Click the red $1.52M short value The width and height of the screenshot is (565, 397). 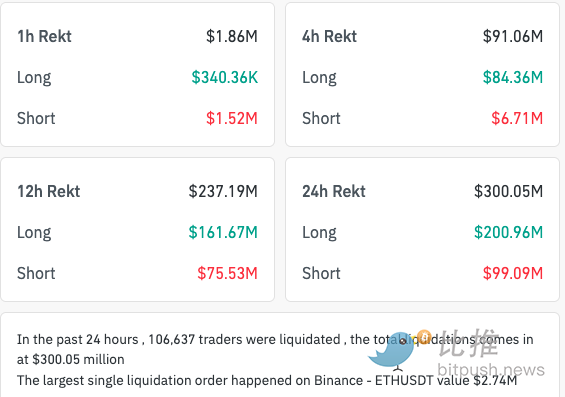(x=232, y=119)
